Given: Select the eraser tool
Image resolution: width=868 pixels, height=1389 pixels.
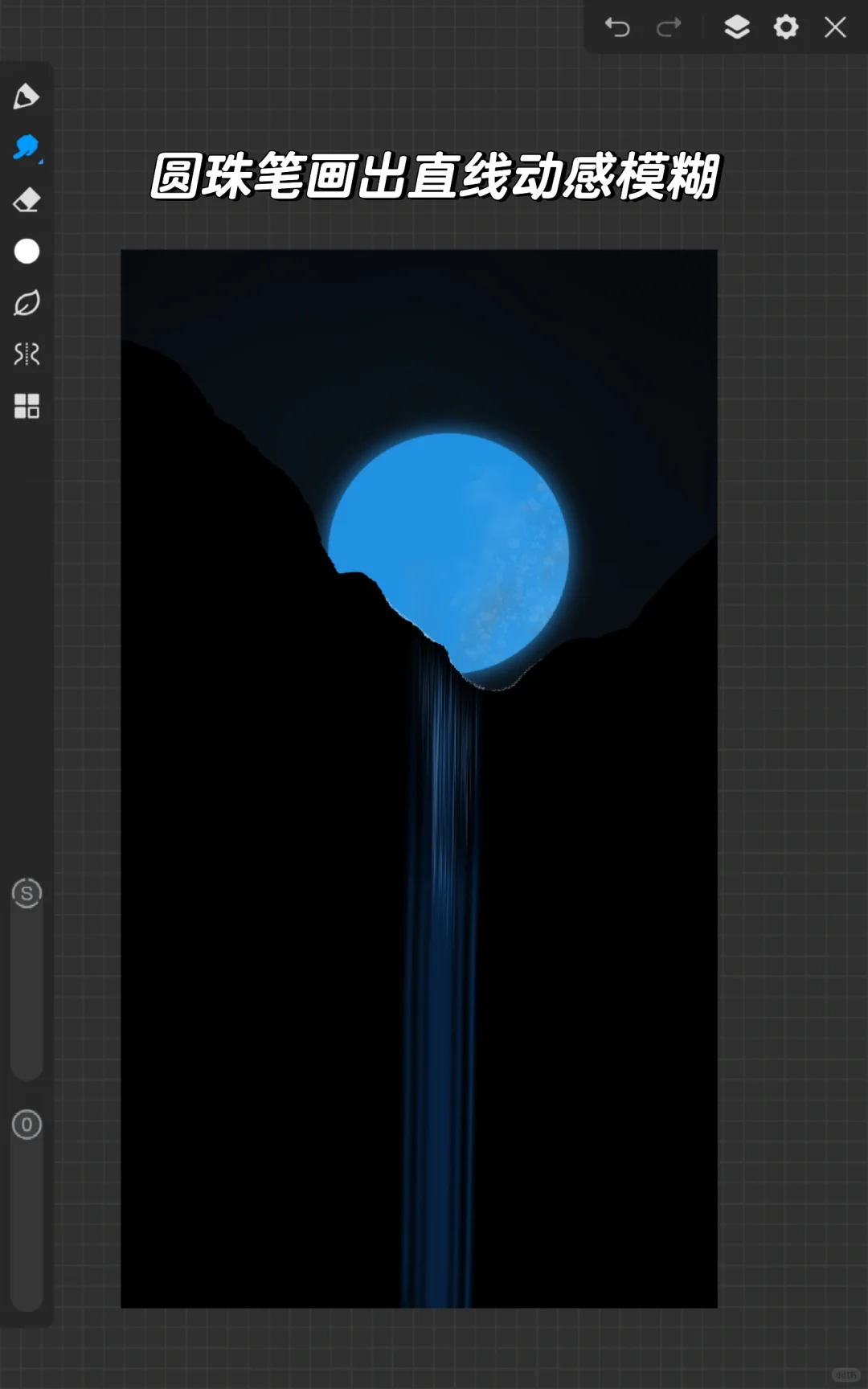Looking at the screenshot, I should [x=27, y=199].
